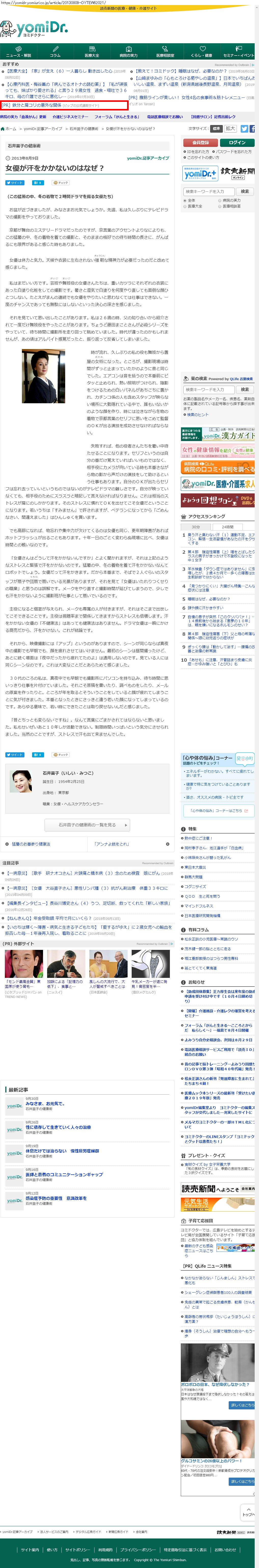Open ranking item 睡眠はなぜ、必要なのか？

(x=209, y=599)
